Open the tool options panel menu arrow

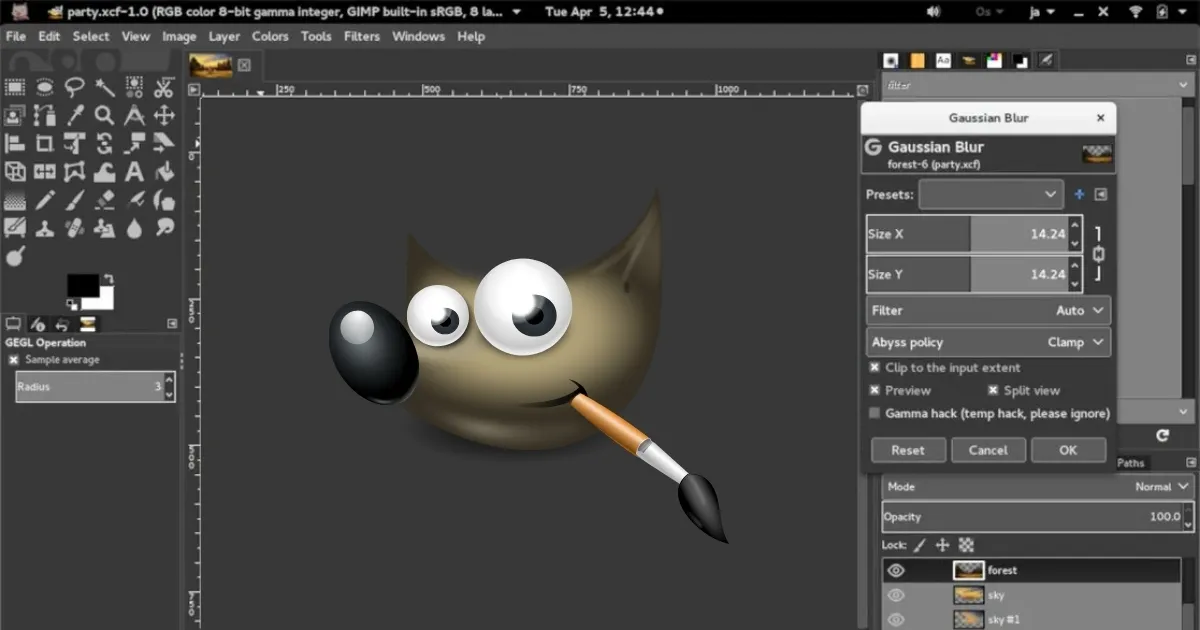(172, 324)
